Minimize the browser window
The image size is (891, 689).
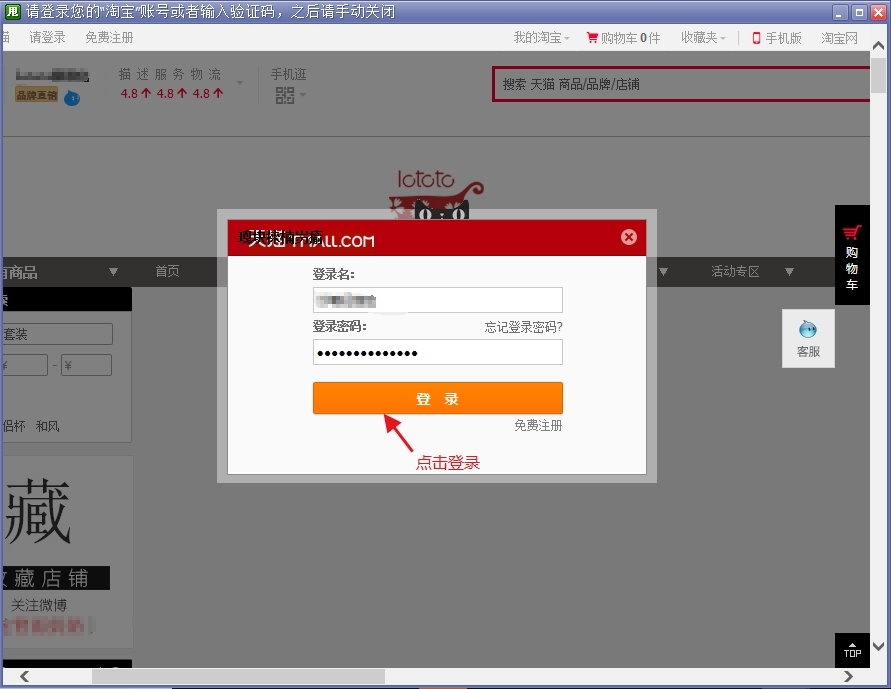click(840, 12)
